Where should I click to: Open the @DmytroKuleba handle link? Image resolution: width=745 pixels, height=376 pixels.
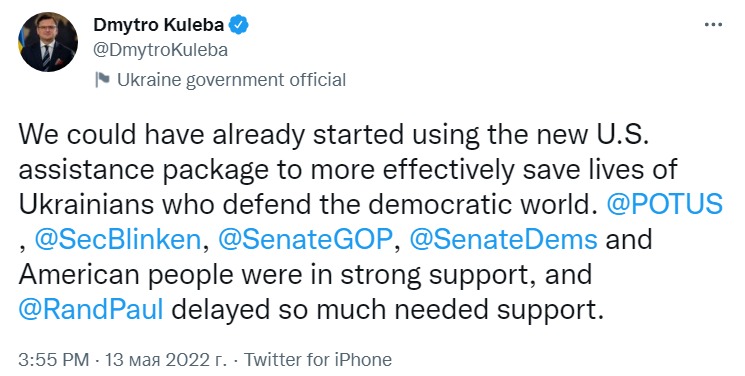coord(161,50)
